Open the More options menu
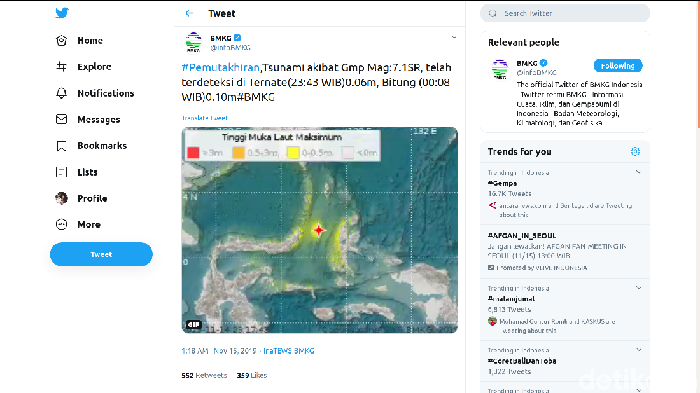 click(x=78, y=225)
